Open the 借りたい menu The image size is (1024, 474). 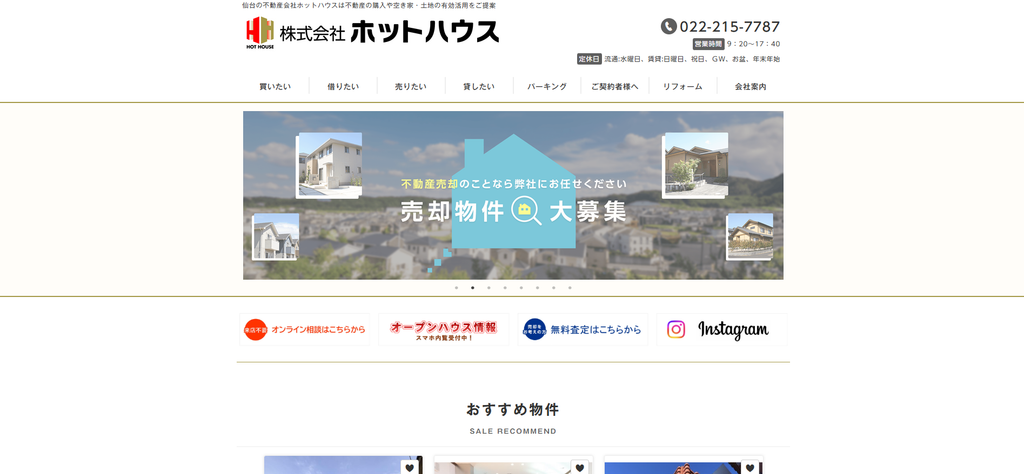(x=343, y=86)
